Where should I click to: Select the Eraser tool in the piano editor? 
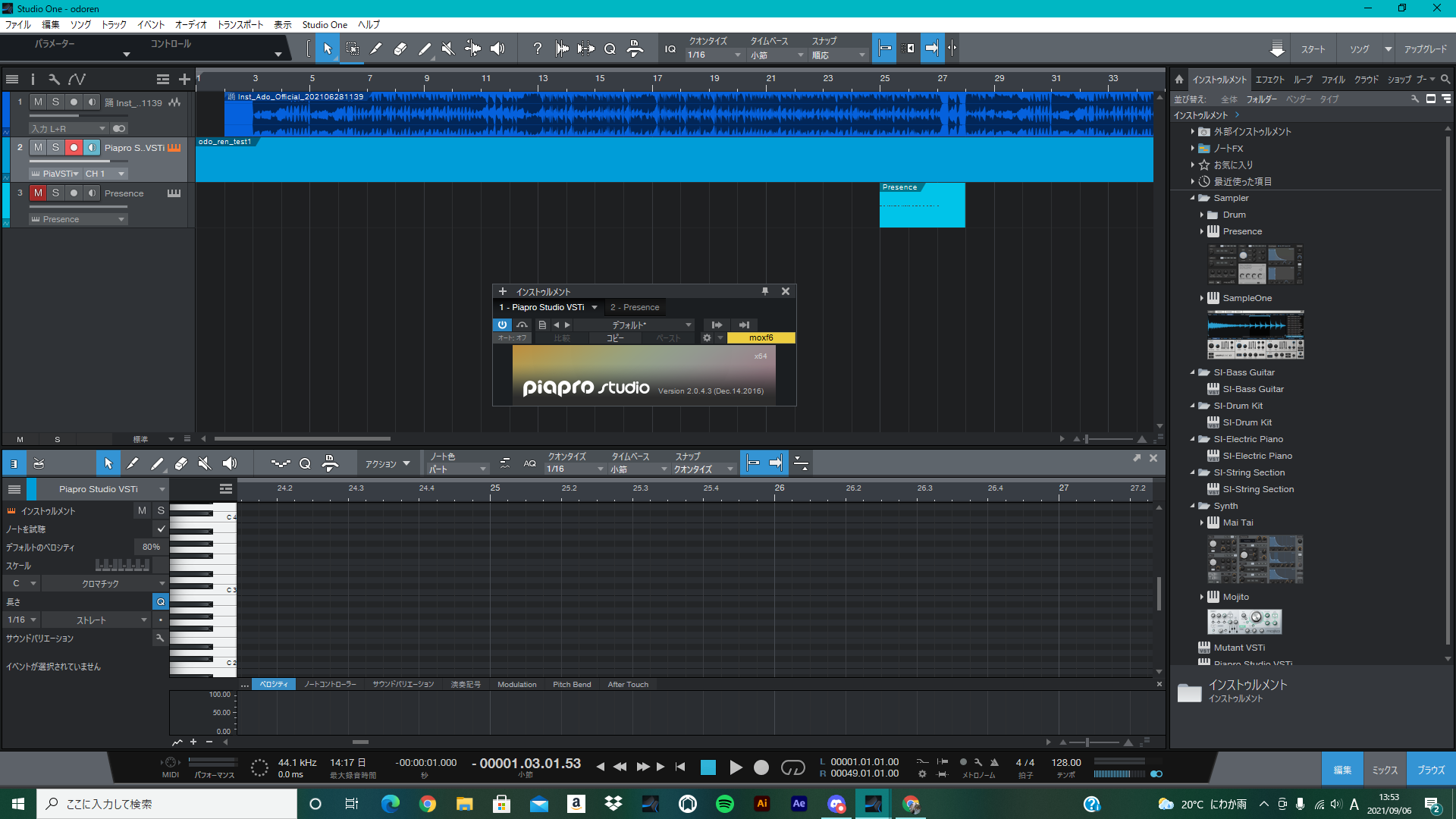click(x=181, y=463)
